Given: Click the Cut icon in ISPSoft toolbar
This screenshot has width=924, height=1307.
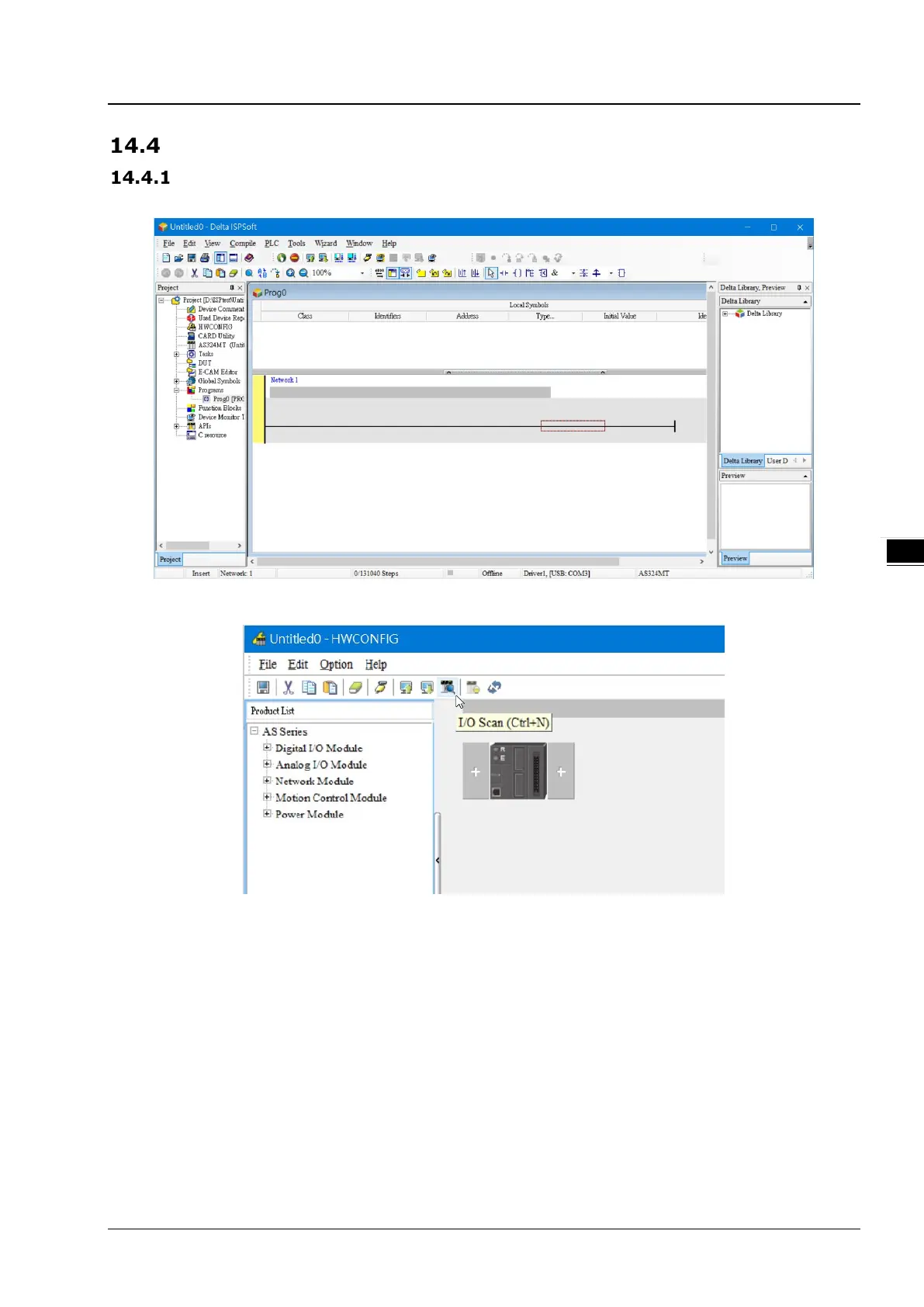Looking at the screenshot, I should click(194, 273).
